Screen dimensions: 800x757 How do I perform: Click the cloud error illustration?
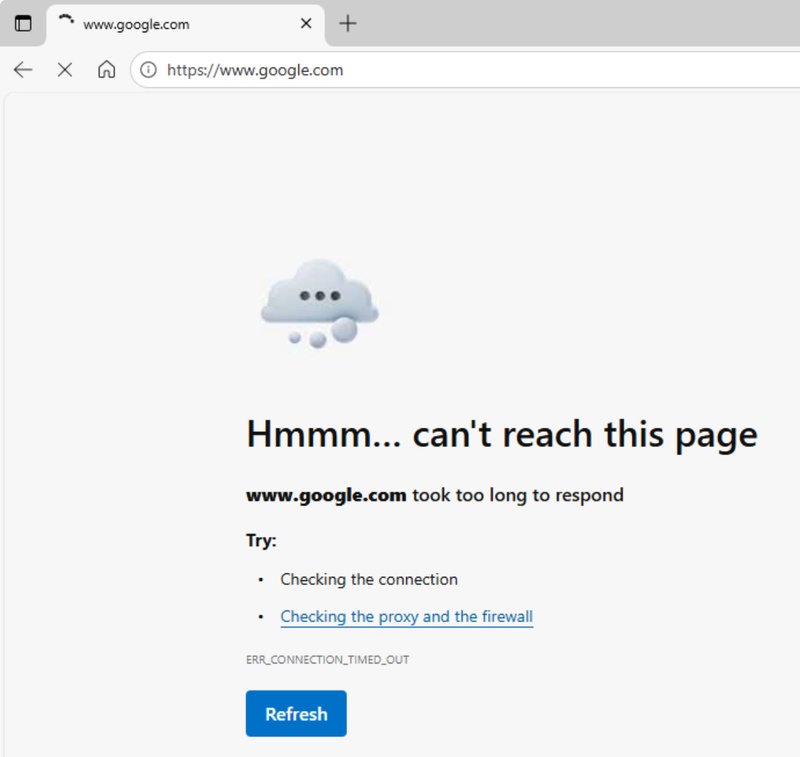coord(319,304)
